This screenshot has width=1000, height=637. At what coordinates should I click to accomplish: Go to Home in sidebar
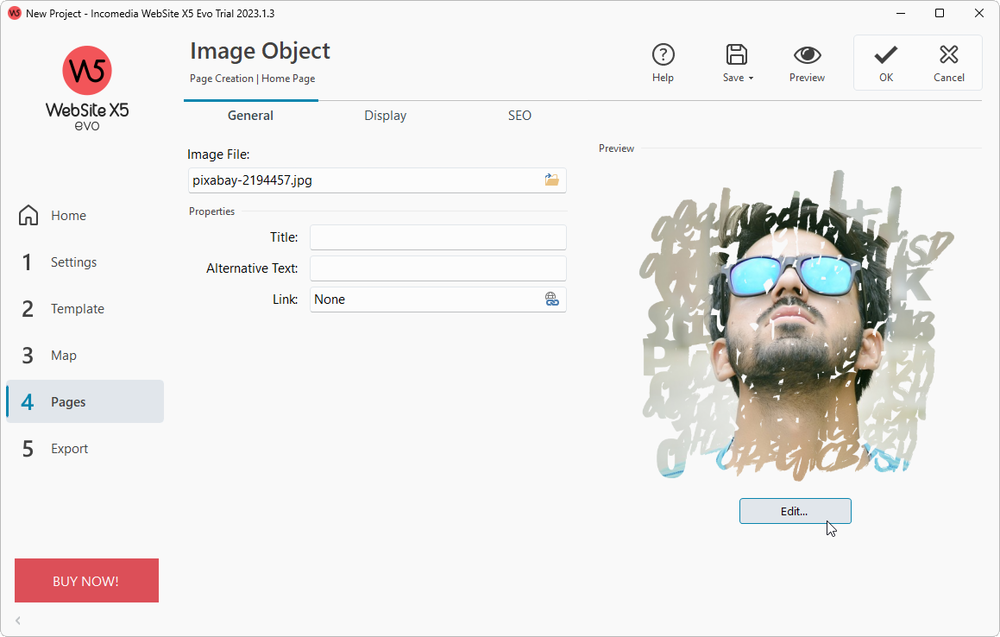(68, 215)
